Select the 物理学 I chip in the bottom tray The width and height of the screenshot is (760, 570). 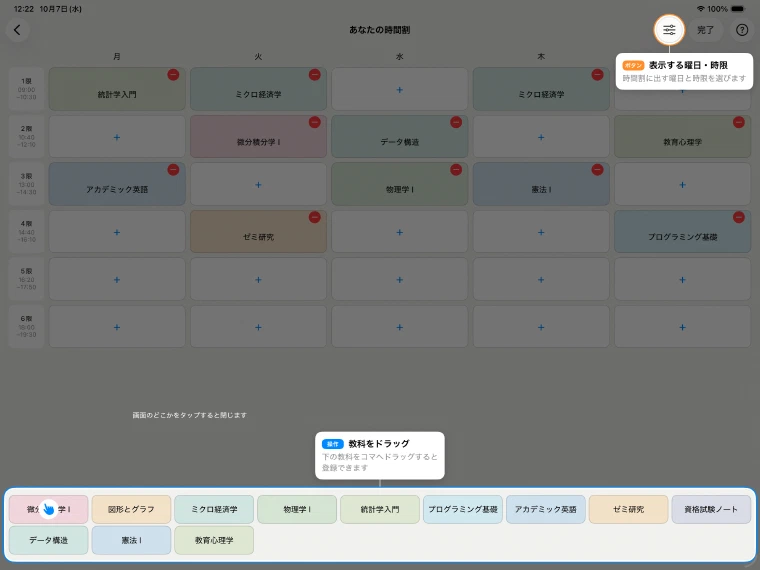tap(297, 509)
